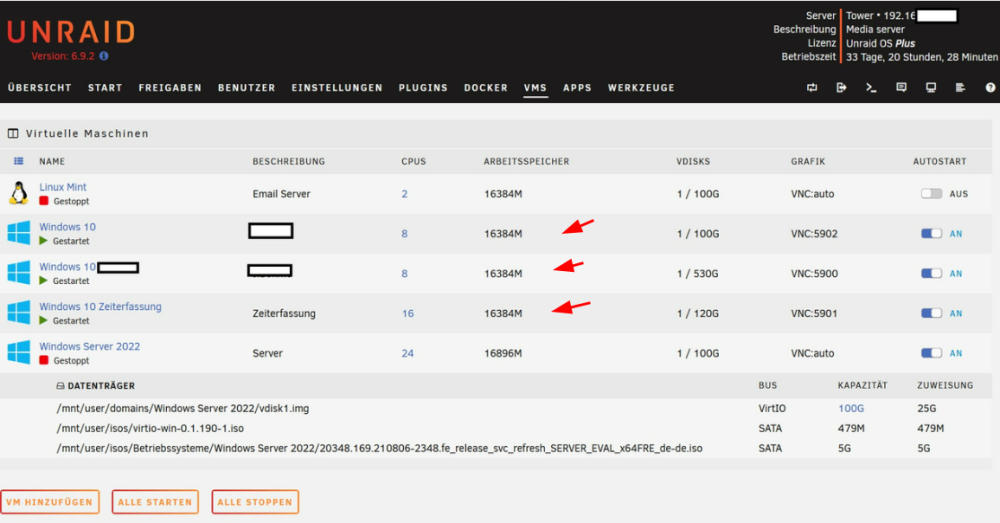1000x523 pixels.
Task: Open the PLUGINS menu
Action: [x=423, y=88]
